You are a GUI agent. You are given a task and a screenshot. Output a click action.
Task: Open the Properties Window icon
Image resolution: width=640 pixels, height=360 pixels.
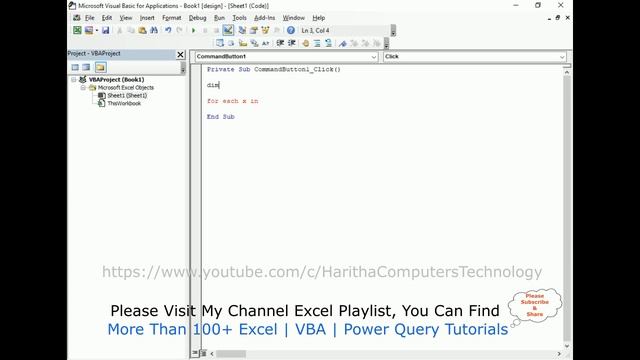point(253,30)
